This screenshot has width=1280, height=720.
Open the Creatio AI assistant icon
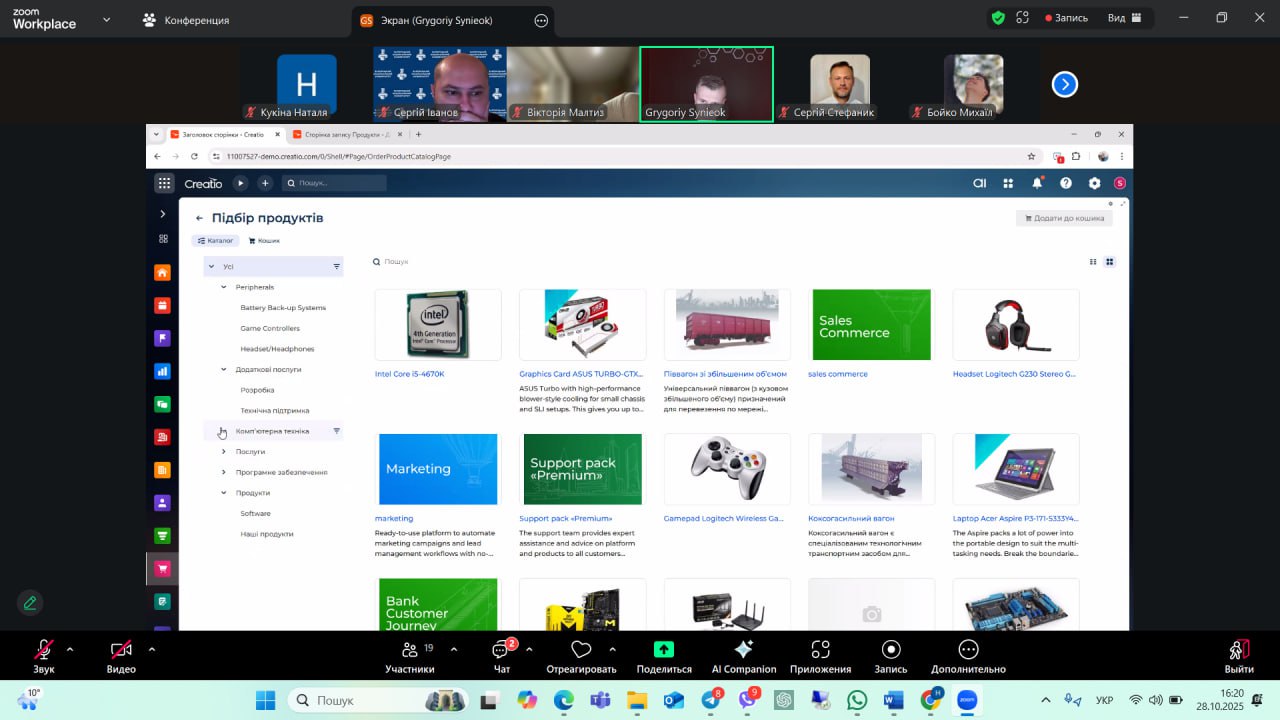pyautogui.click(x=980, y=183)
